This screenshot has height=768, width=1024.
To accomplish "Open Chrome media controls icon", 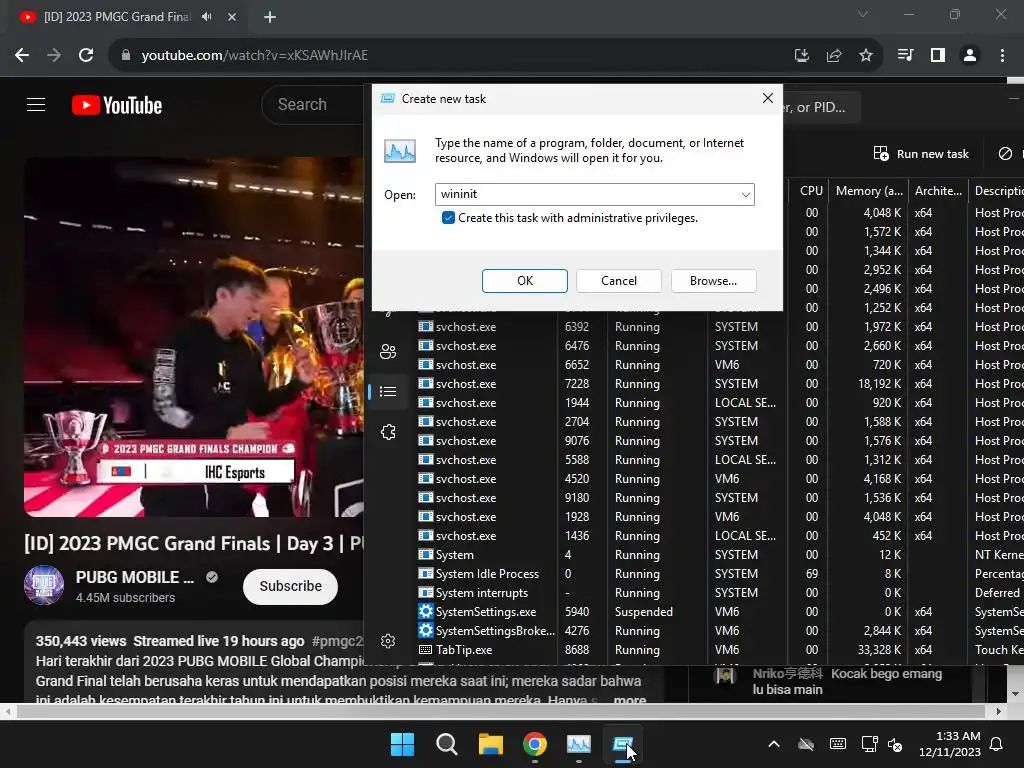I will 905,56.
